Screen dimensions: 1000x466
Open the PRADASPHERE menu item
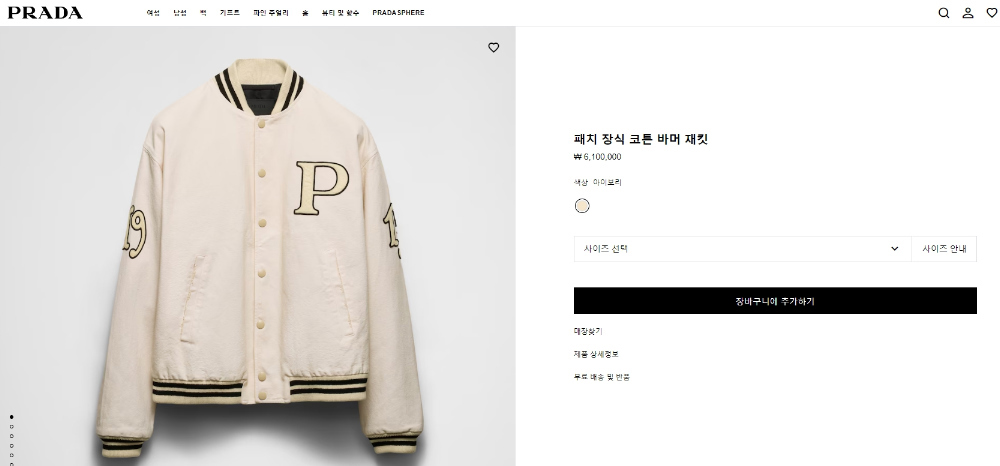(398, 13)
